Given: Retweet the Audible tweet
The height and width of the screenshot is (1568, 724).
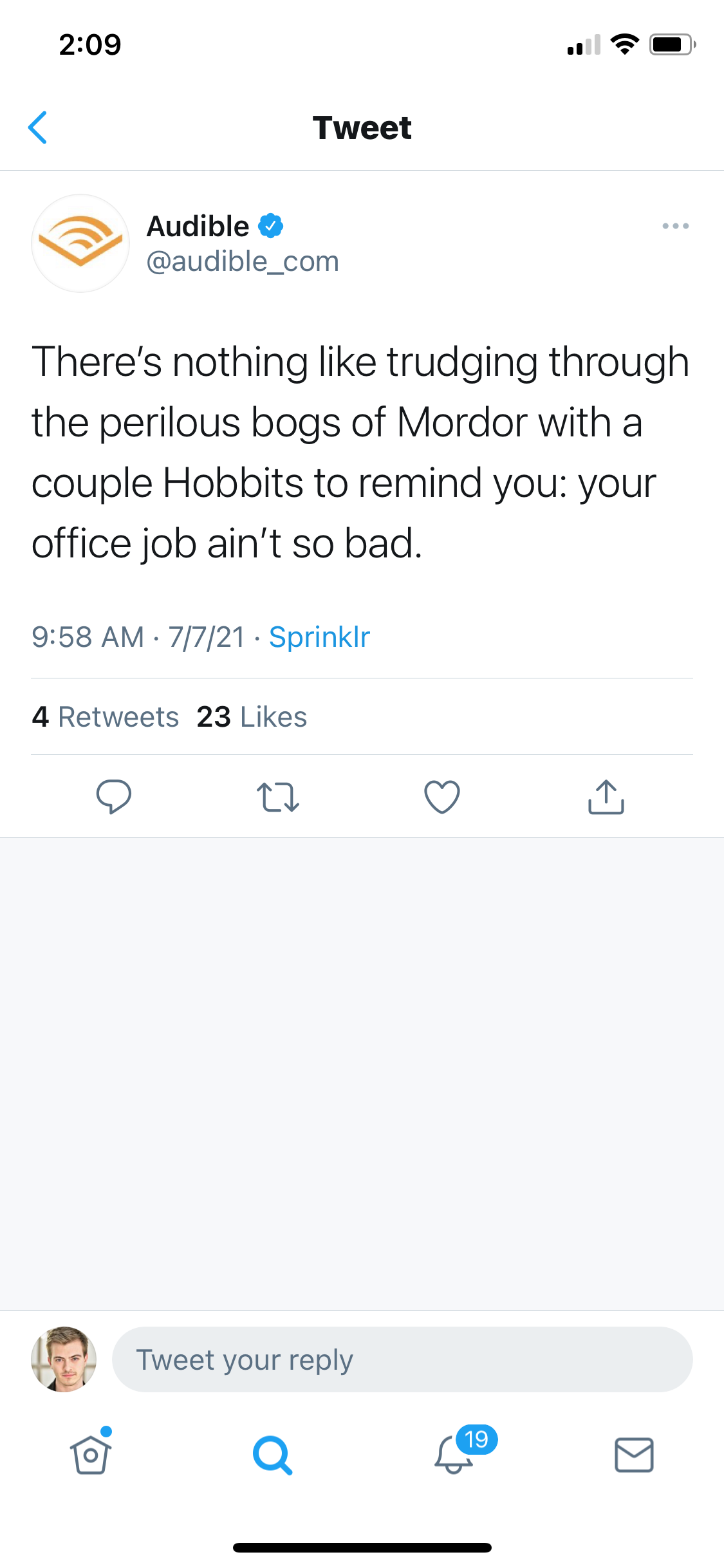Looking at the screenshot, I should (x=278, y=797).
